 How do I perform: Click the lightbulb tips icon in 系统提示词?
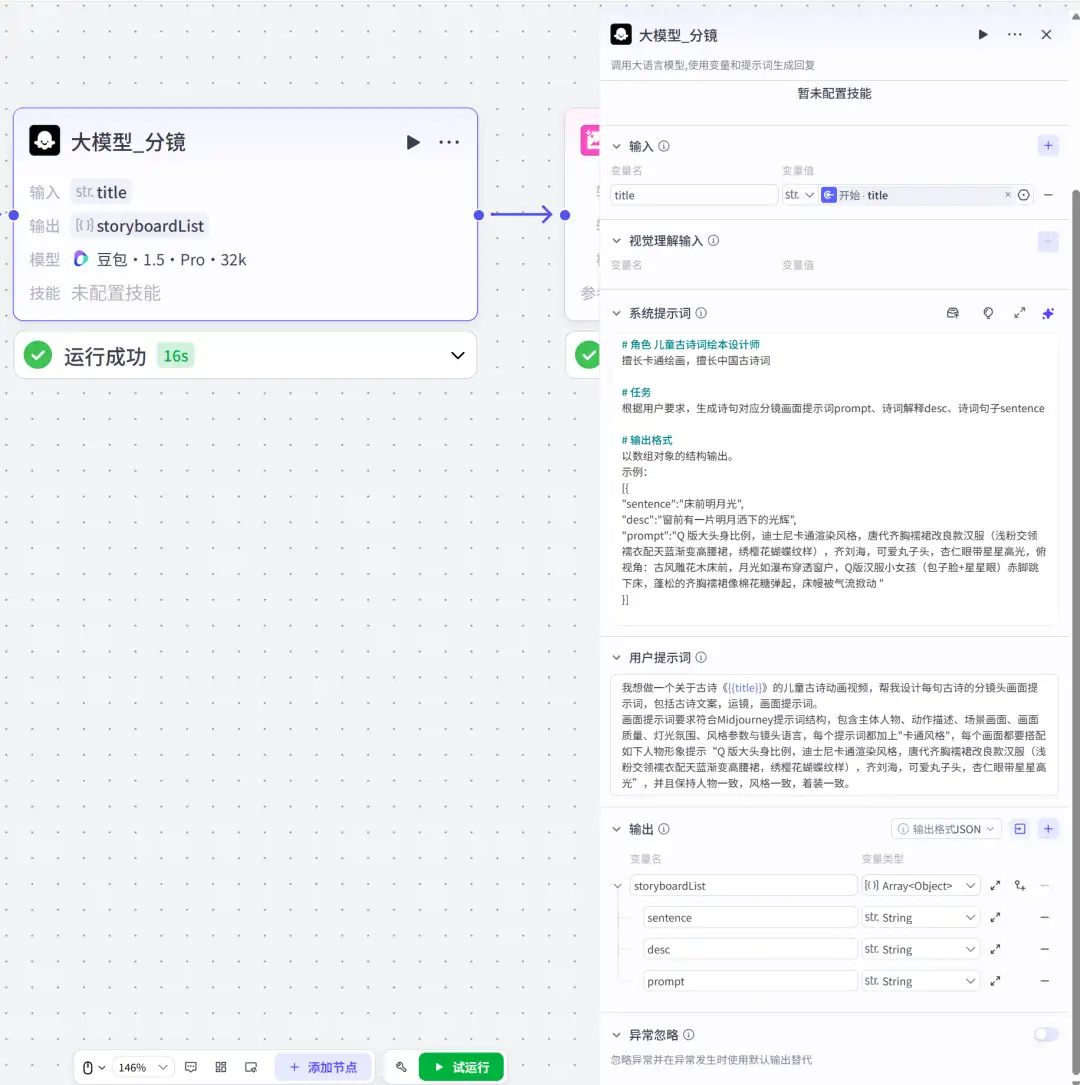click(988, 313)
